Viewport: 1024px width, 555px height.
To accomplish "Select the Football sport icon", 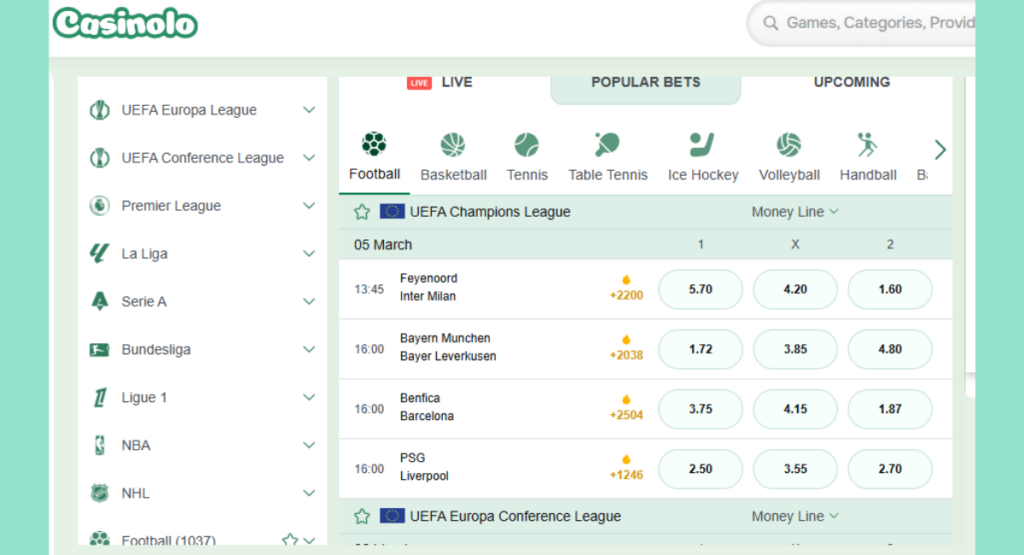I will pos(374,144).
